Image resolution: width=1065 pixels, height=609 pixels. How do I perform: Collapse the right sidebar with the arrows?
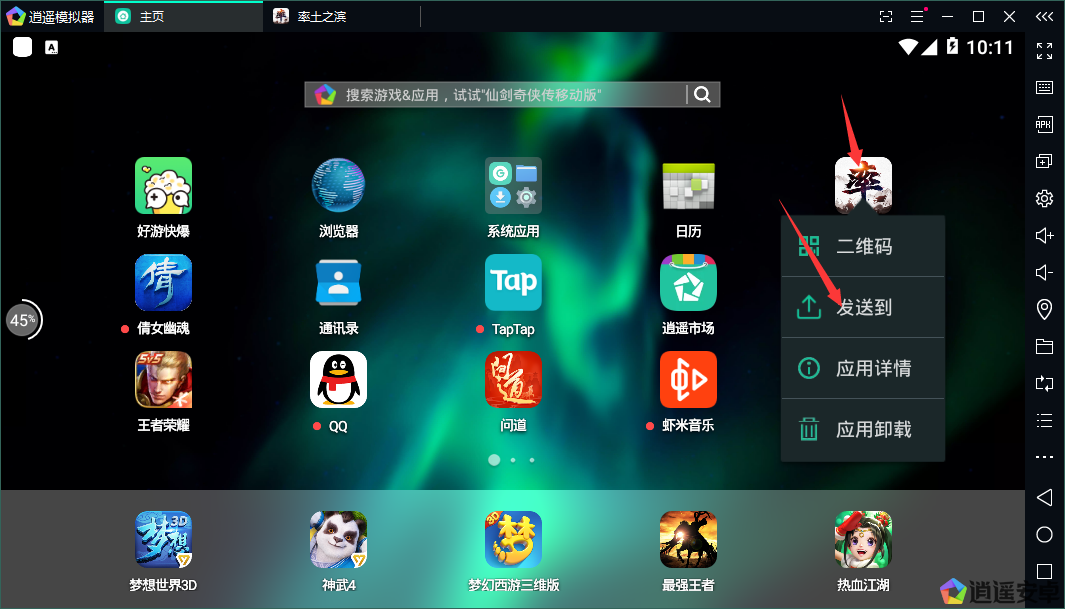(x=1045, y=16)
